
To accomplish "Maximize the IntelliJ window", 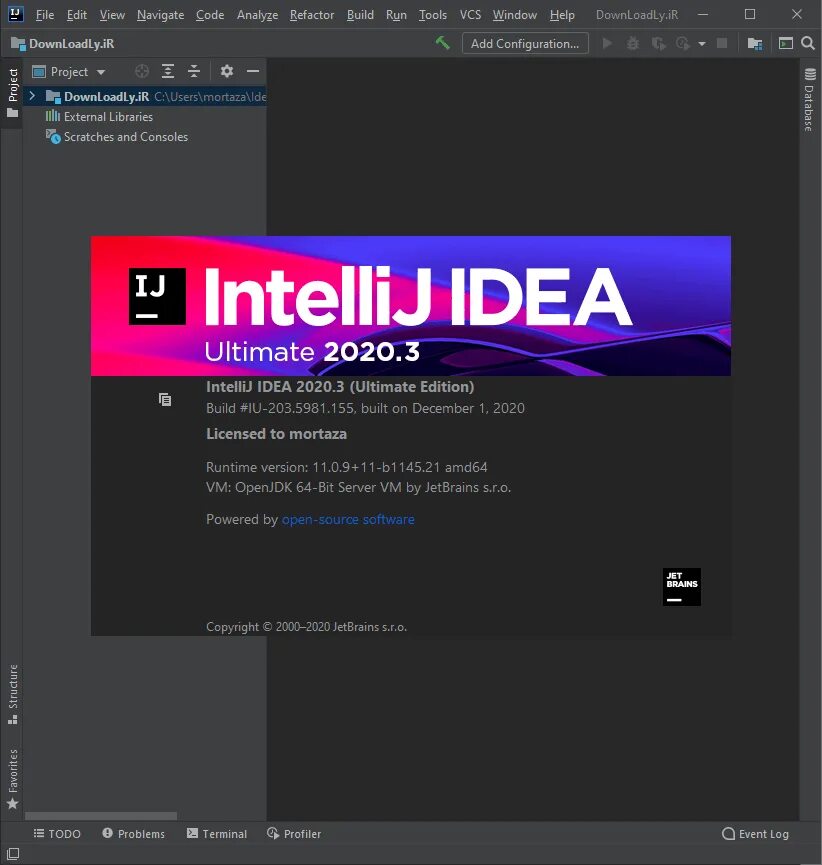I will point(750,14).
